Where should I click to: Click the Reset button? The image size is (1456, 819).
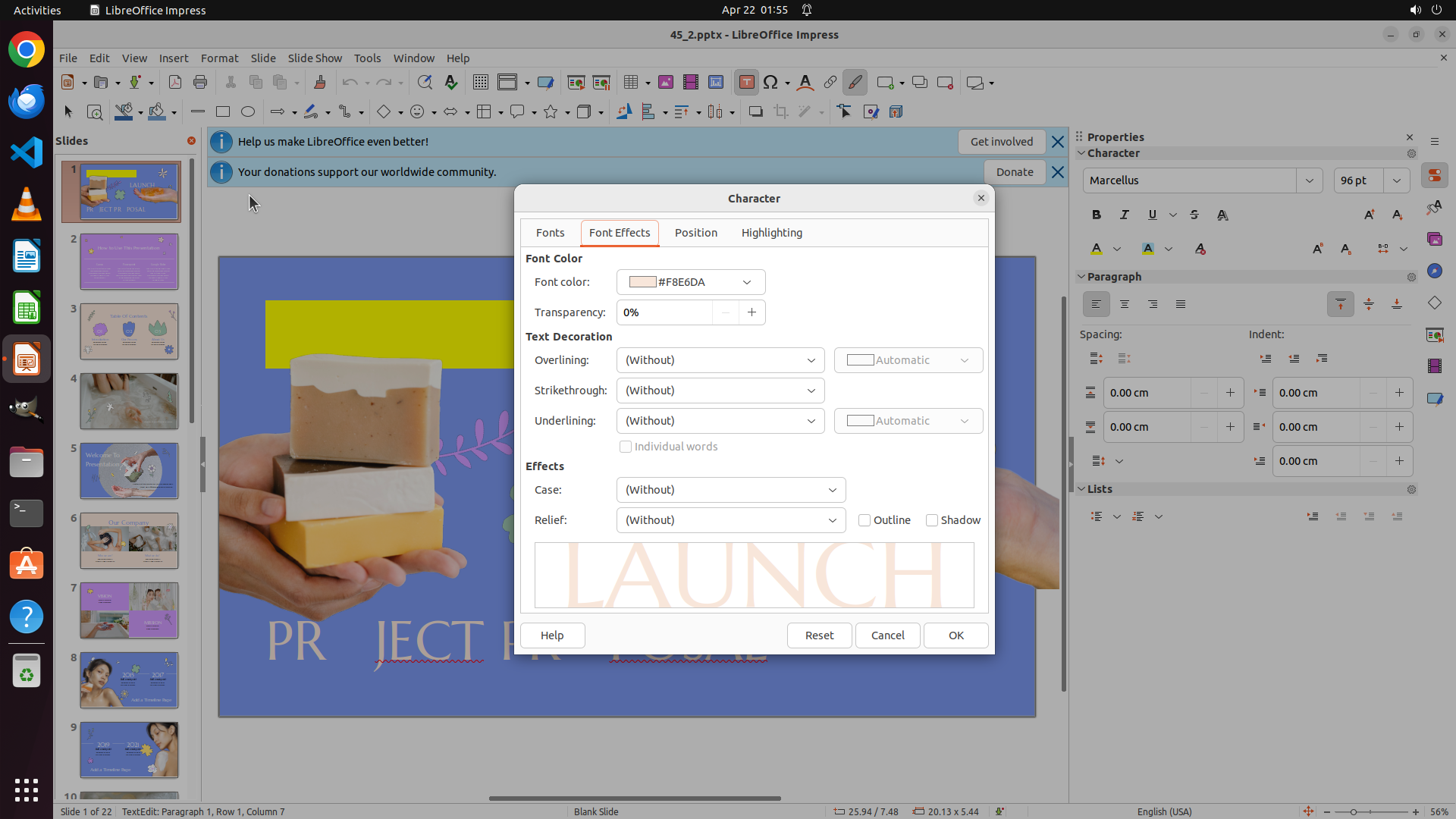[819, 635]
